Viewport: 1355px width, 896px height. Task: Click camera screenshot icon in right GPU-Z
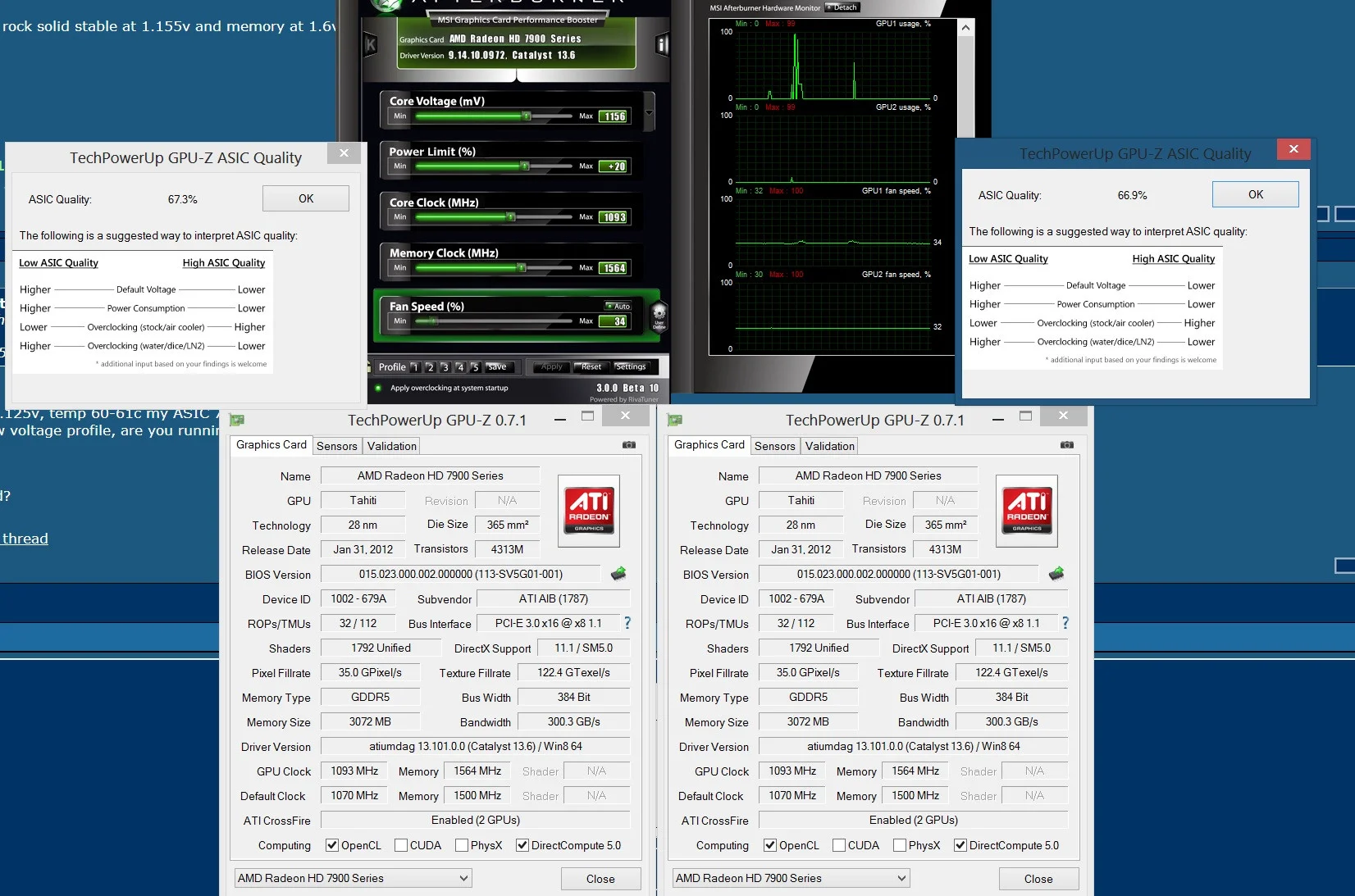(1067, 445)
